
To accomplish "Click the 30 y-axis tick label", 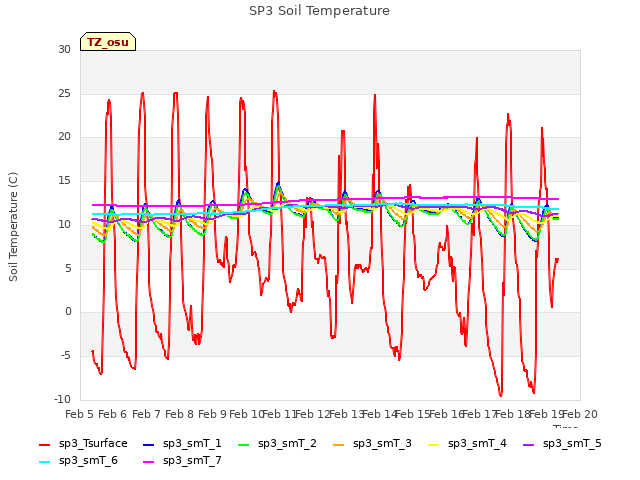I will pyautogui.click(x=64, y=49).
